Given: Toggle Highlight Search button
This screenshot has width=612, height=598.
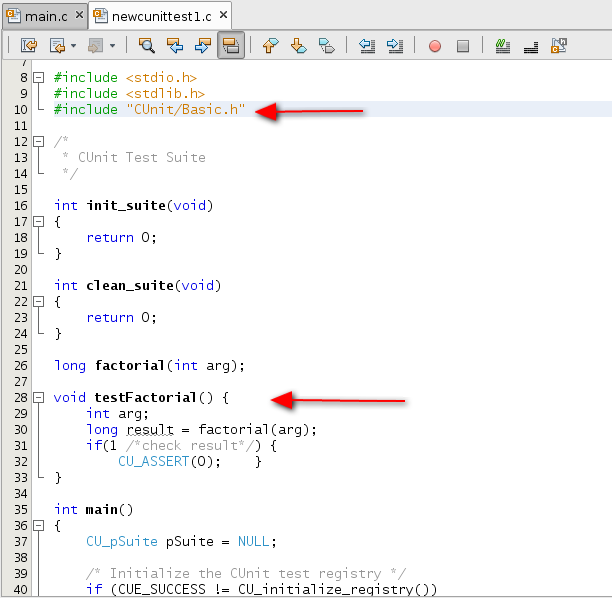Looking at the screenshot, I should [230, 45].
